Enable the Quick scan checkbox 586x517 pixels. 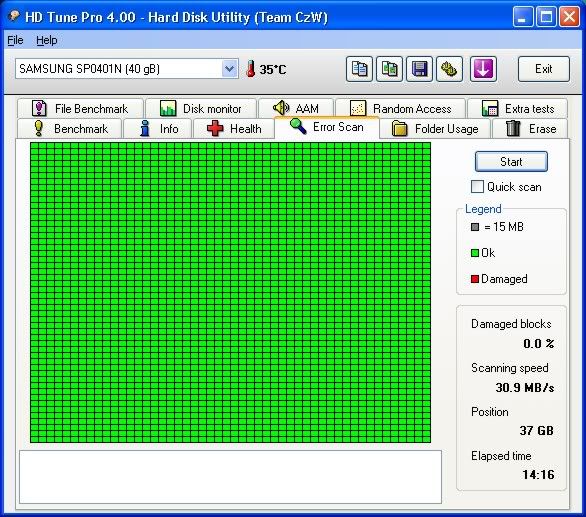(477, 187)
